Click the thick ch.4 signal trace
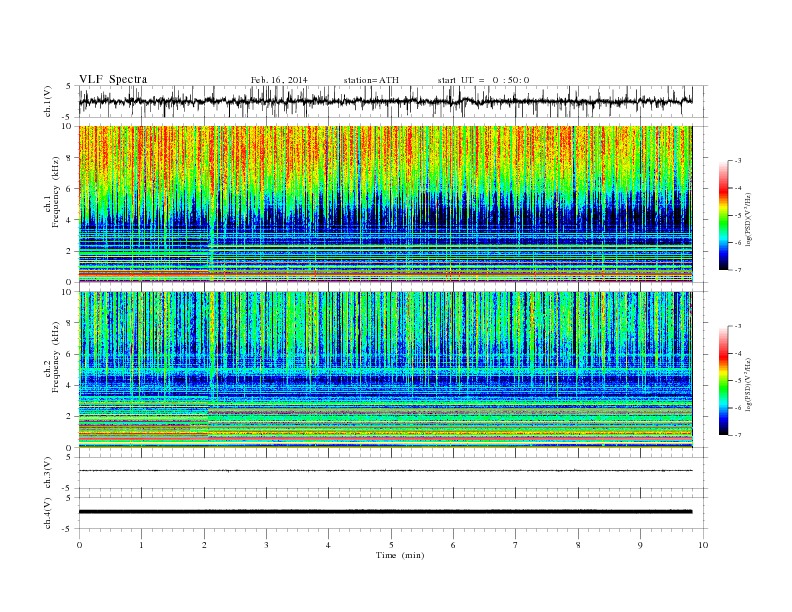Screen dimensions: 792x612 (385, 512)
